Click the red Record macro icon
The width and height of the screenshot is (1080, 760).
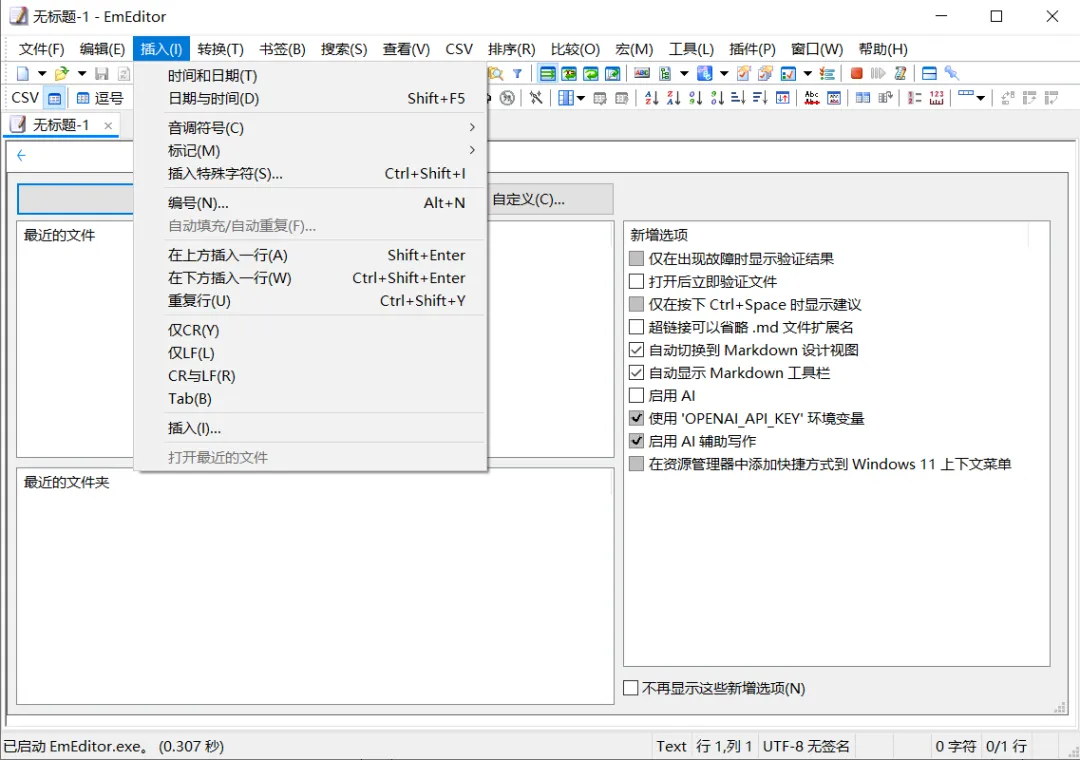point(856,73)
